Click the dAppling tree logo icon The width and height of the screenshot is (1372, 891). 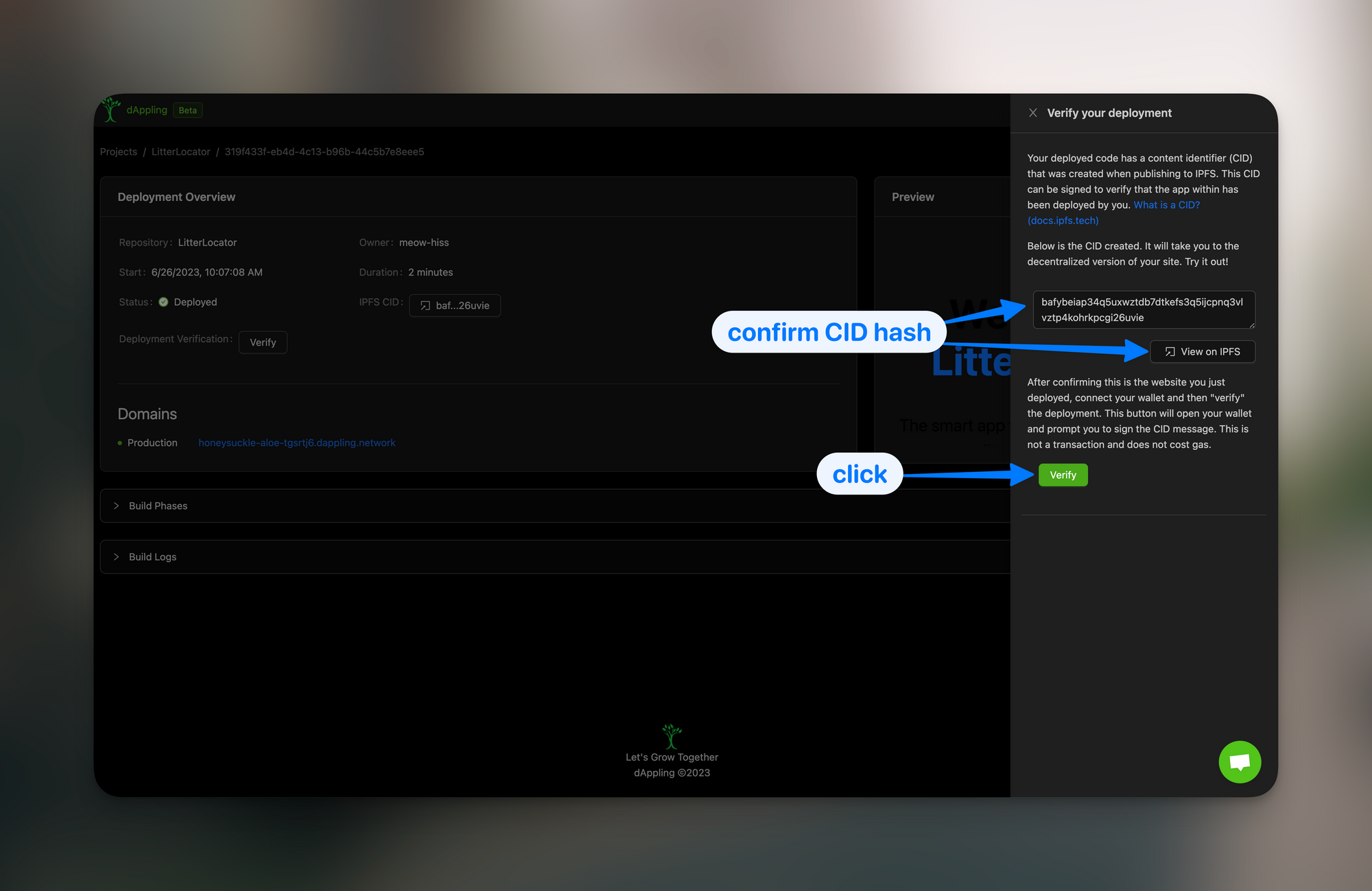coord(110,110)
